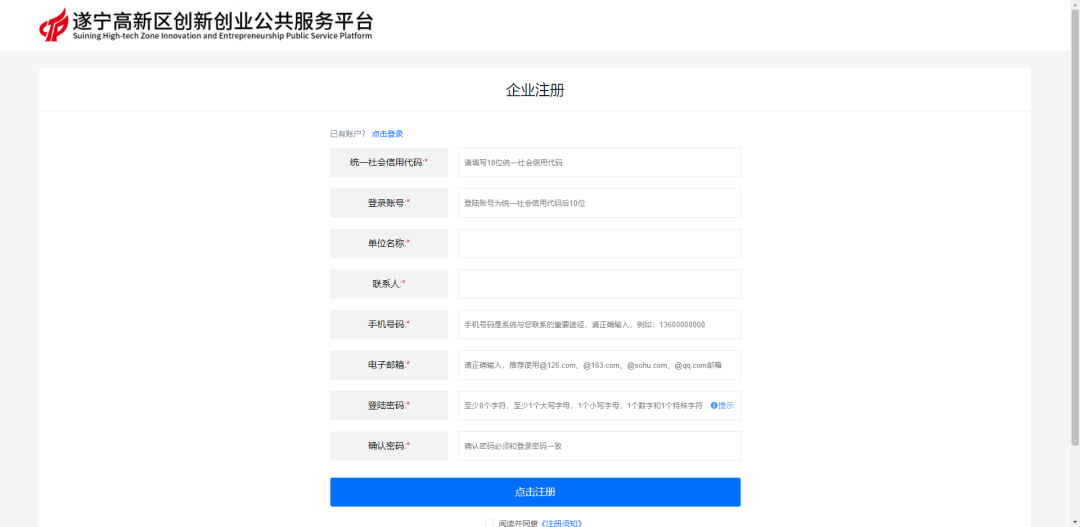Click the 手机号码 field label
This screenshot has height=527, width=1080.
pyautogui.click(x=388, y=325)
